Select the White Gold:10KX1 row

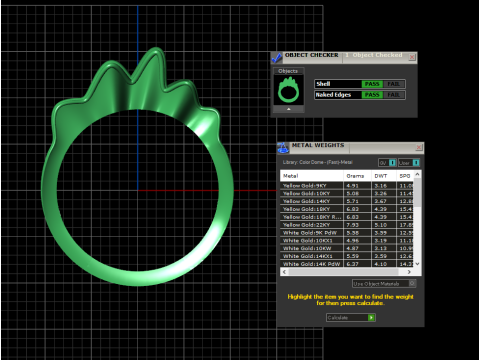click(347, 240)
